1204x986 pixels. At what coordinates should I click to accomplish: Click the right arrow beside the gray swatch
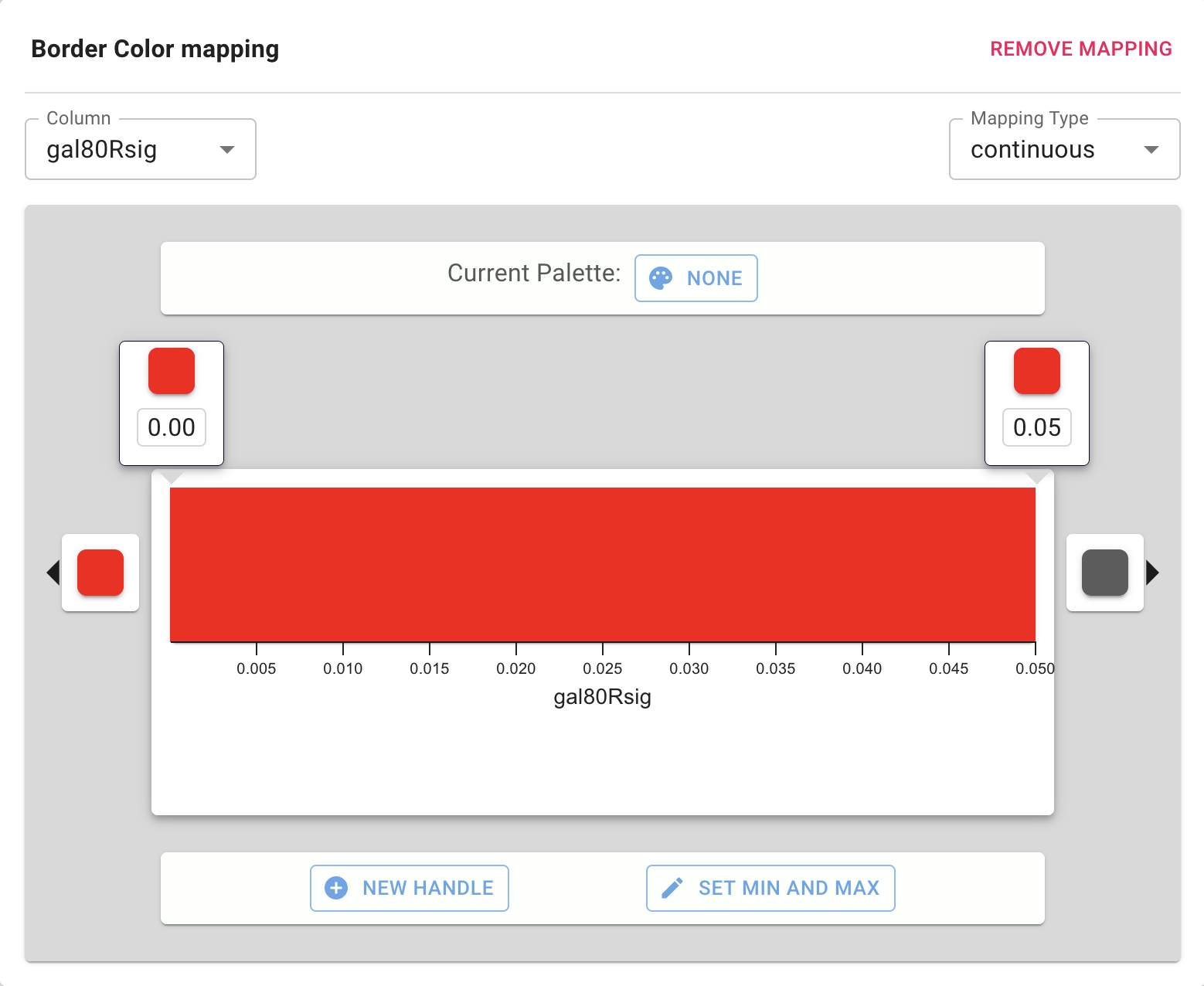click(x=1152, y=572)
